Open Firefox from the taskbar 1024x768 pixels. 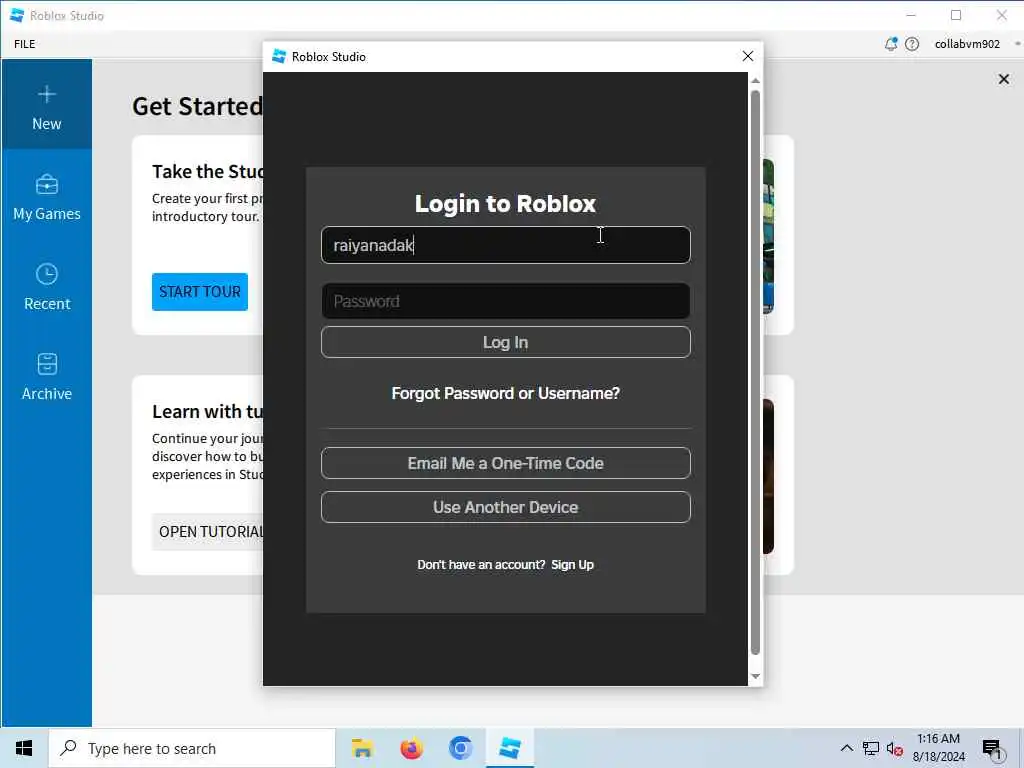pos(411,748)
